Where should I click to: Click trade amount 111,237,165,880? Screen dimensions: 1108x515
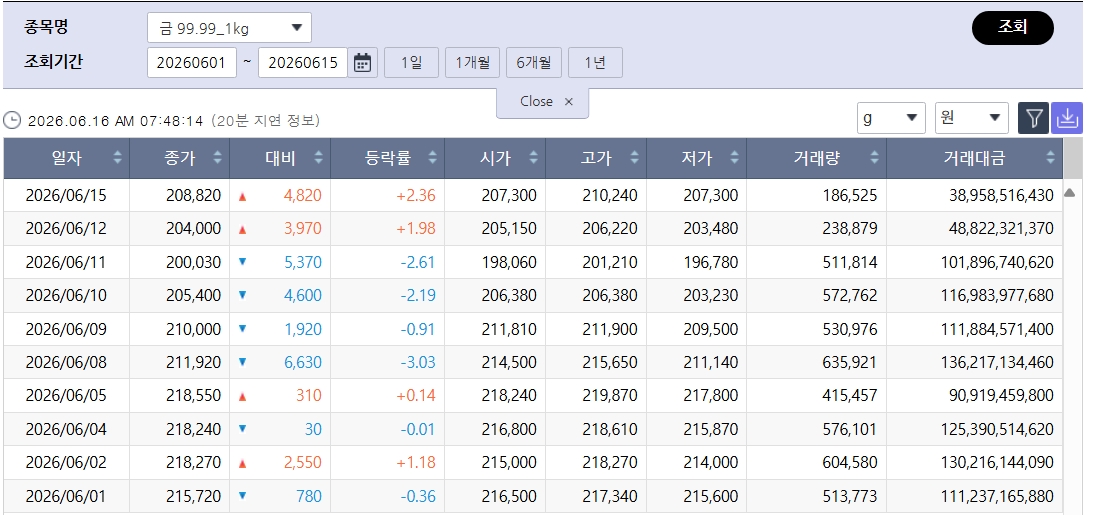pos(997,497)
